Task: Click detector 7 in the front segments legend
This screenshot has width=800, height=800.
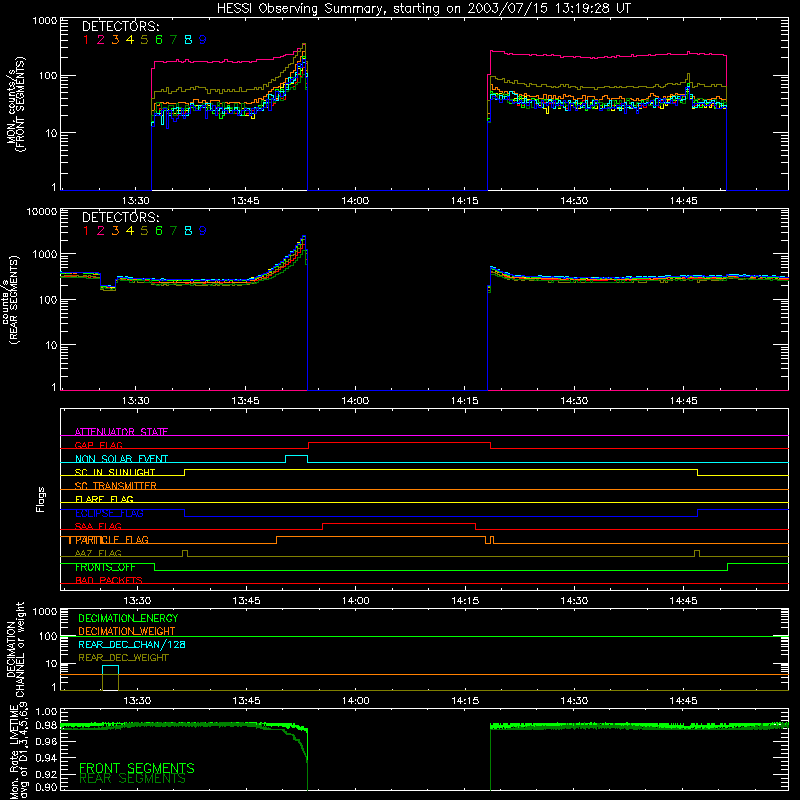Action: [173, 40]
